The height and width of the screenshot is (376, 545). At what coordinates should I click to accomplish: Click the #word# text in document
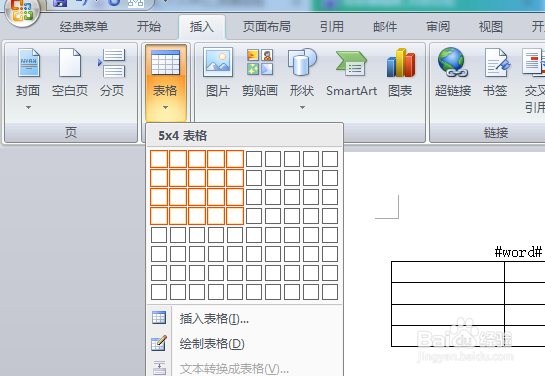pos(518,252)
